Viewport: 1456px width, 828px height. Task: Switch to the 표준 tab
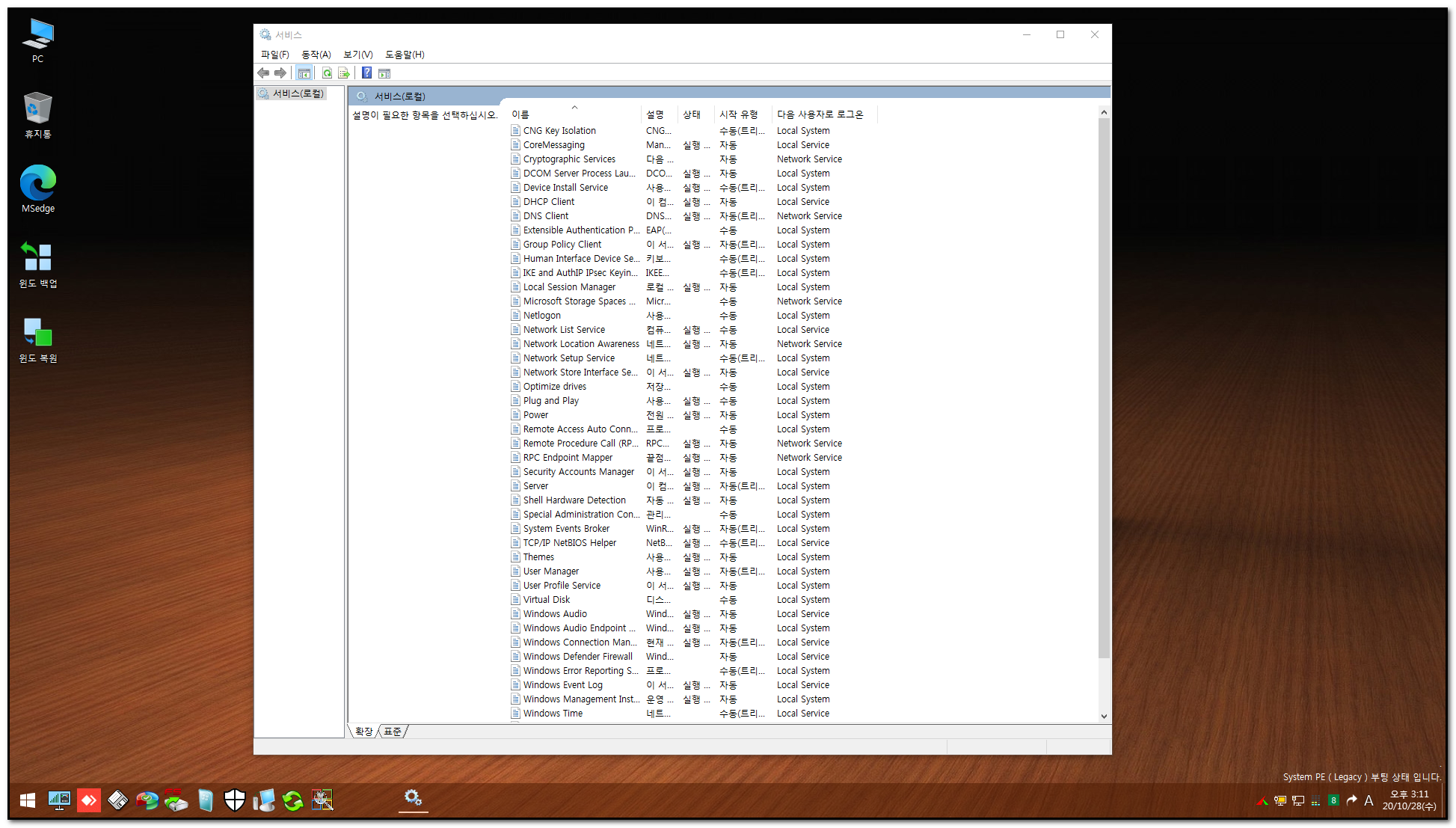pos(393,732)
